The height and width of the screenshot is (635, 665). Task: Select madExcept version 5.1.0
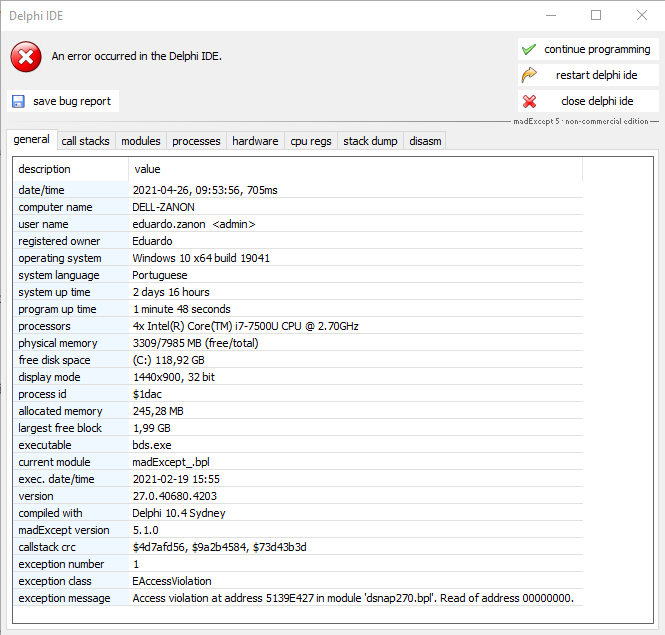[x=145, y=530]
